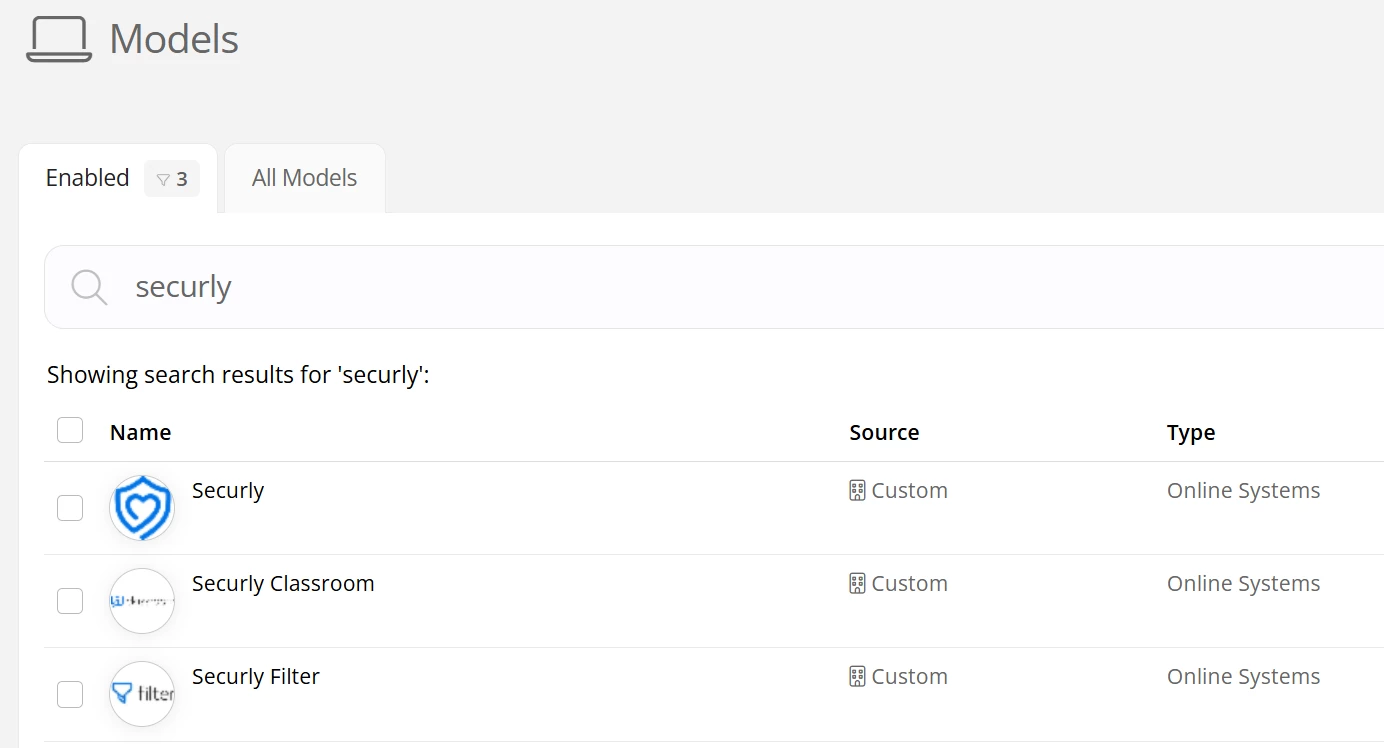Click the Custom source icon for Securly Classroom
The height and width of the screenshot is (748, 1384).
pyautogui.click(x=857, y=584)
